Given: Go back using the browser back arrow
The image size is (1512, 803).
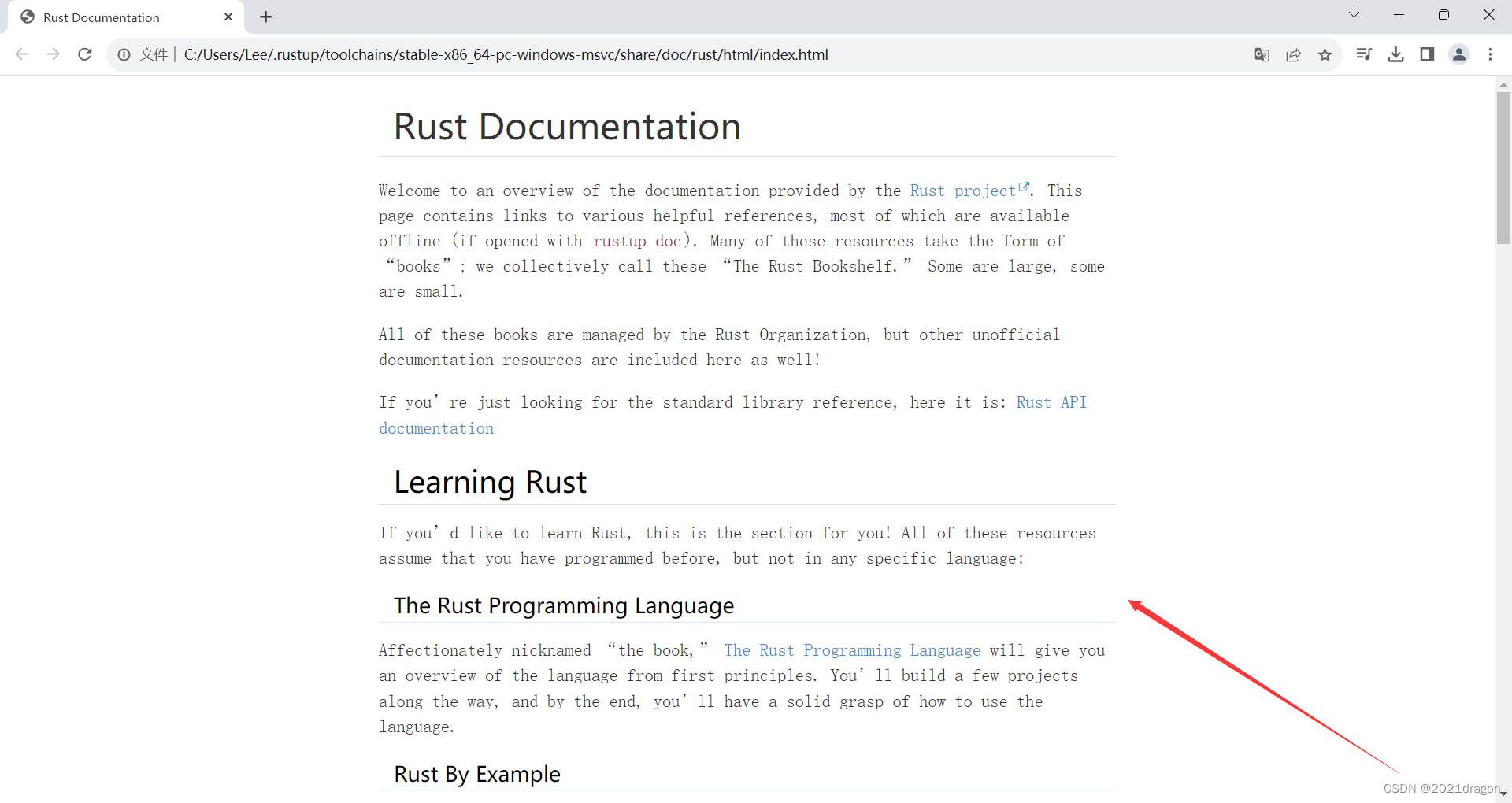Looking at the screenshot, I should click(x=22, y=54).
